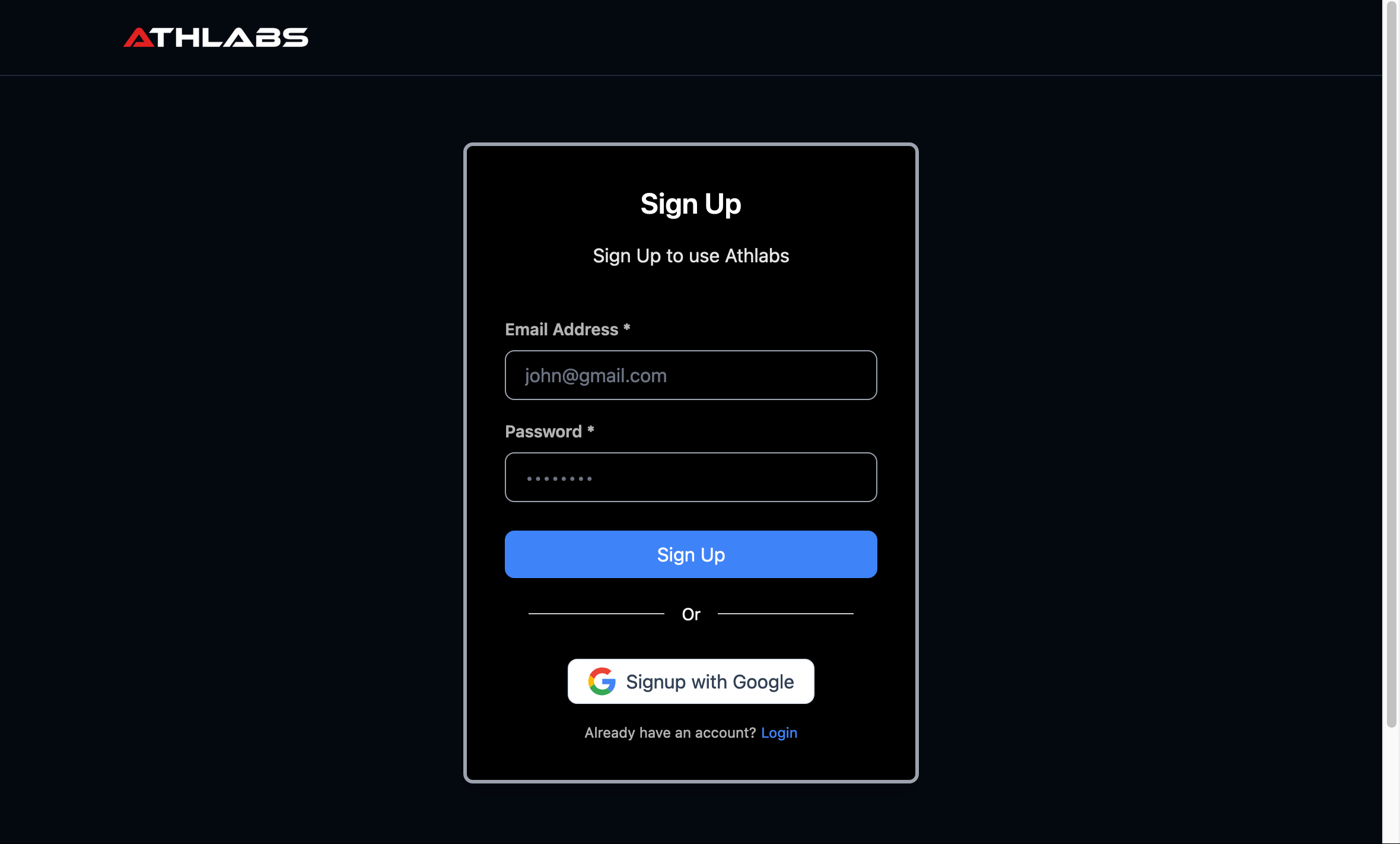Click the Sign Up heading text
The width and height of the screenshot is (1400, 844).
pos(691,204)
